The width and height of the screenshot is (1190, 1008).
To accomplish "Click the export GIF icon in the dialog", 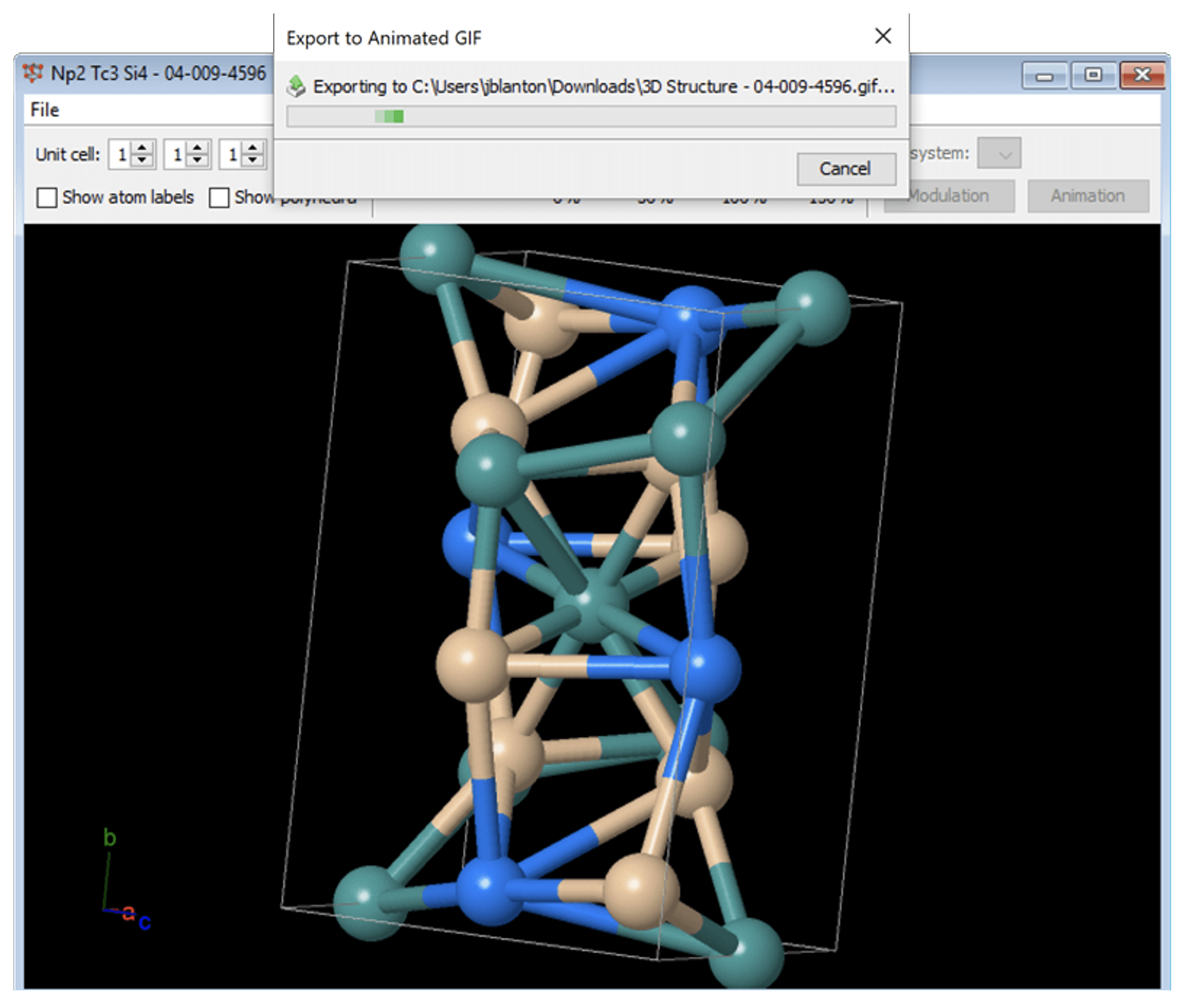I will (297, 85).
